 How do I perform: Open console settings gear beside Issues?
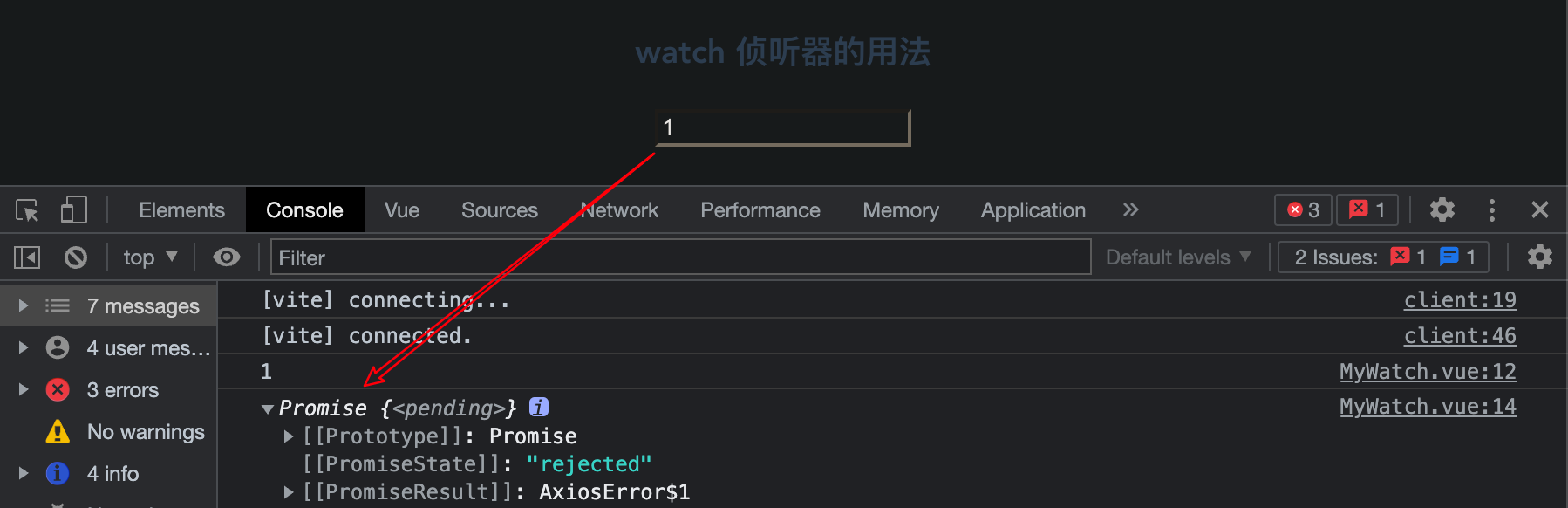coord(1540,257)
